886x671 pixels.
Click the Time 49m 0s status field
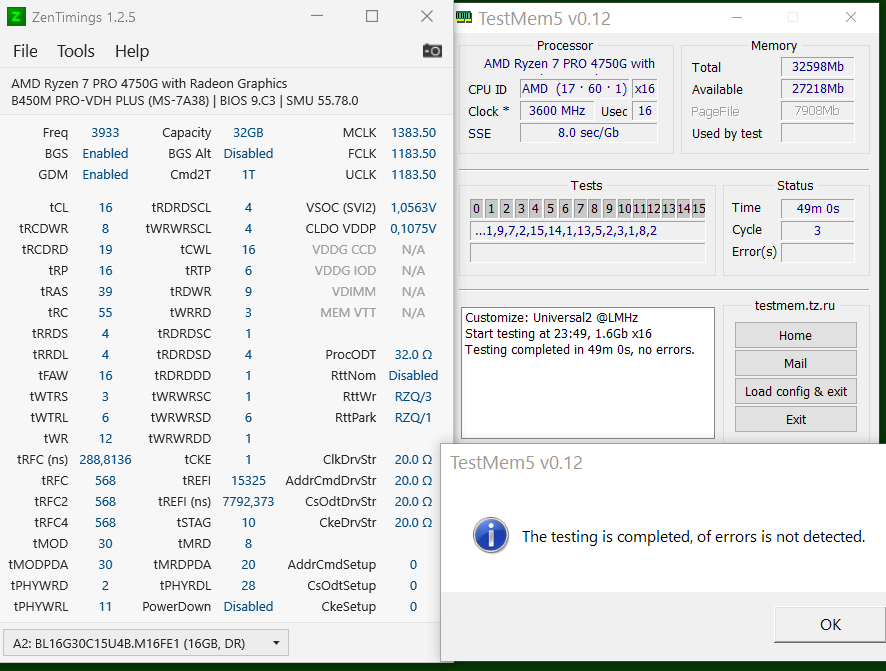[817, 208]
